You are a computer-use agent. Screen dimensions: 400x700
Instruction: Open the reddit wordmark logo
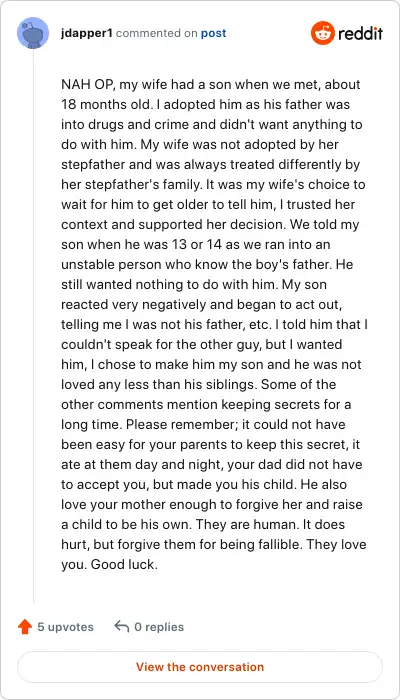point(360,33)
